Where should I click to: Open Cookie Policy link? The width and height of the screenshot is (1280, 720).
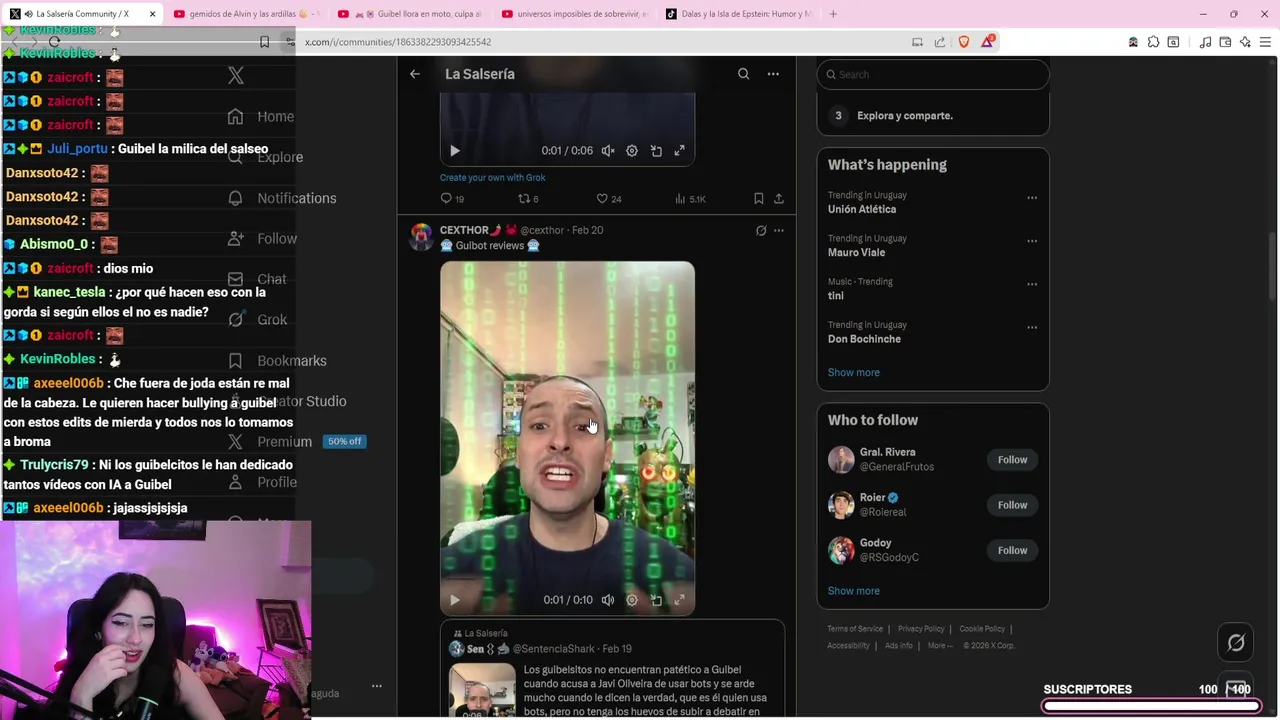tap(982, 629)
